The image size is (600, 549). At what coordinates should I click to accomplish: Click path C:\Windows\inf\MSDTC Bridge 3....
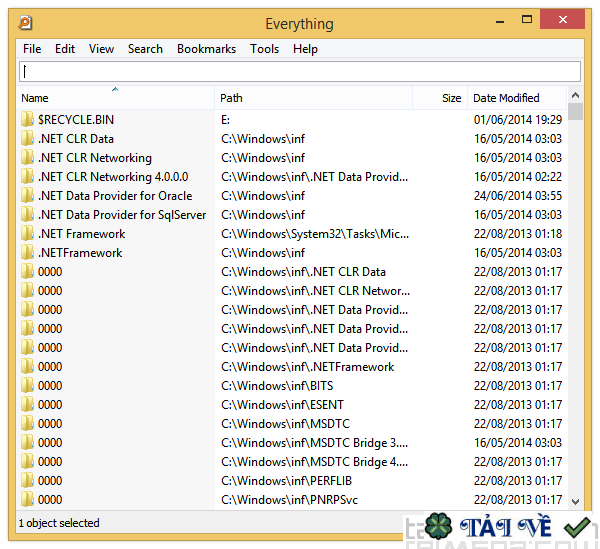click(x=315, y=443)
